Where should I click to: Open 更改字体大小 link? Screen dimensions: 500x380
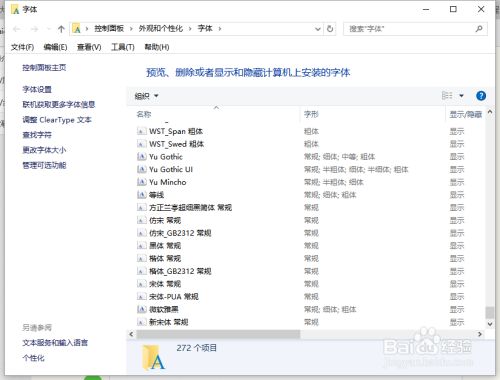point(44,150)
